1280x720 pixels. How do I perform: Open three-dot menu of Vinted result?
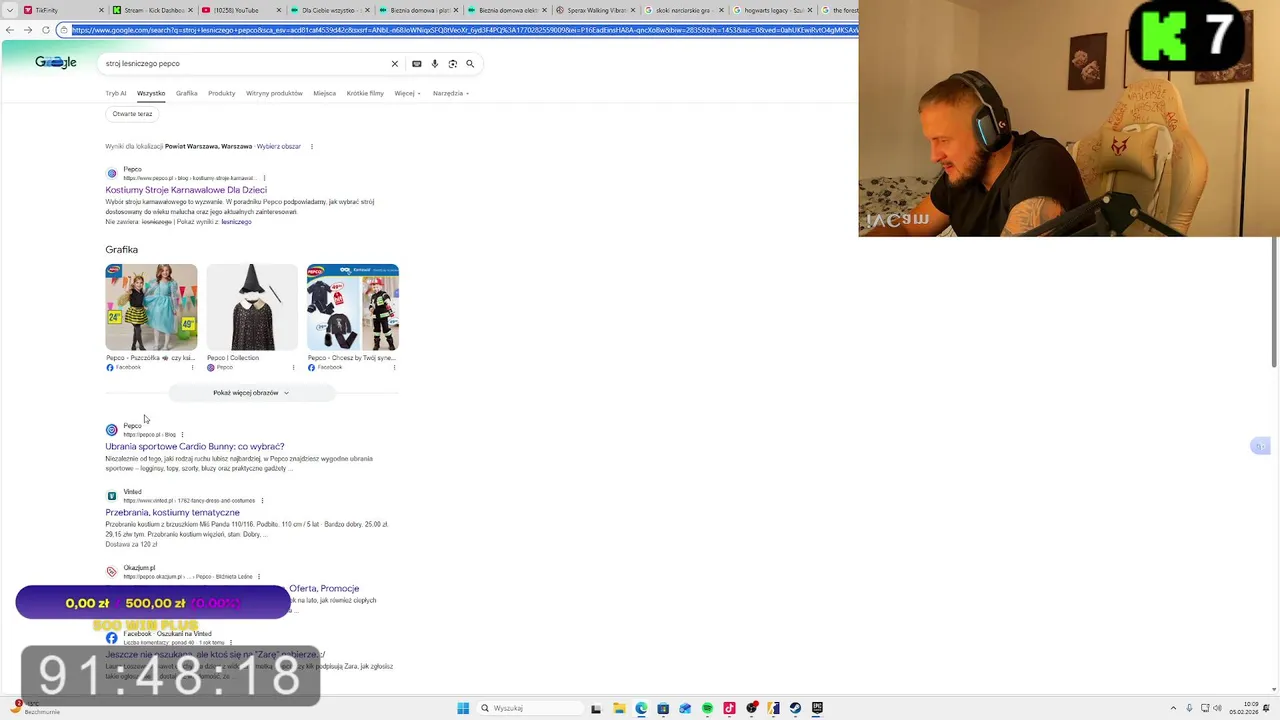tap(262, 500)
